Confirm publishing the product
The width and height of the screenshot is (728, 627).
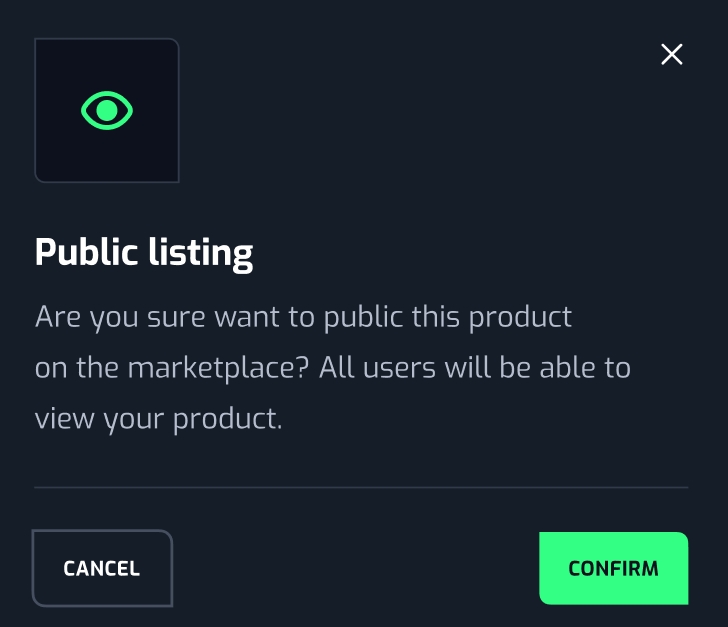pos(613,568)
